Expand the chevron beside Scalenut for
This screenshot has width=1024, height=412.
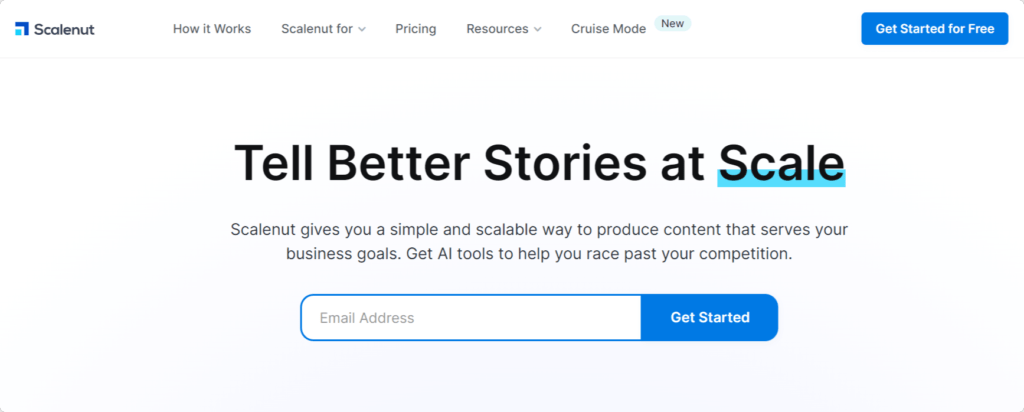click(362, 30)
